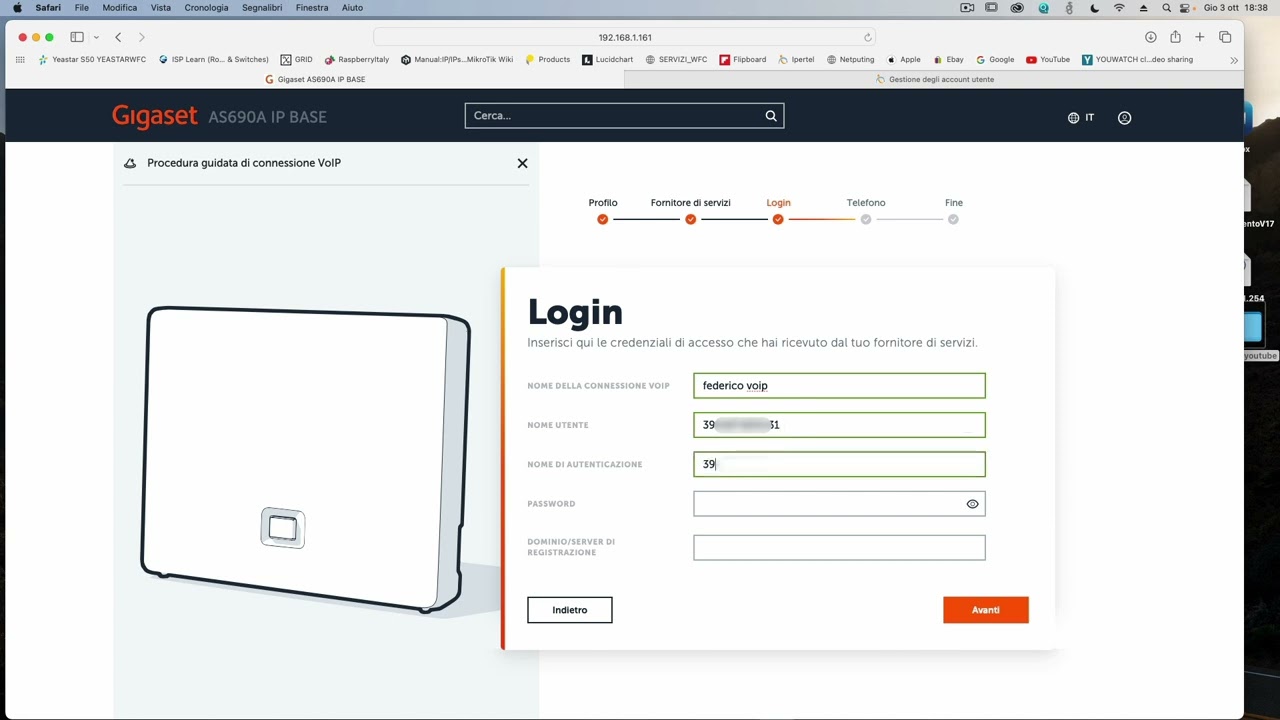Open the user account icon in header
The width and height of the screenshot is (1280, 720).
coord(1124,118)
